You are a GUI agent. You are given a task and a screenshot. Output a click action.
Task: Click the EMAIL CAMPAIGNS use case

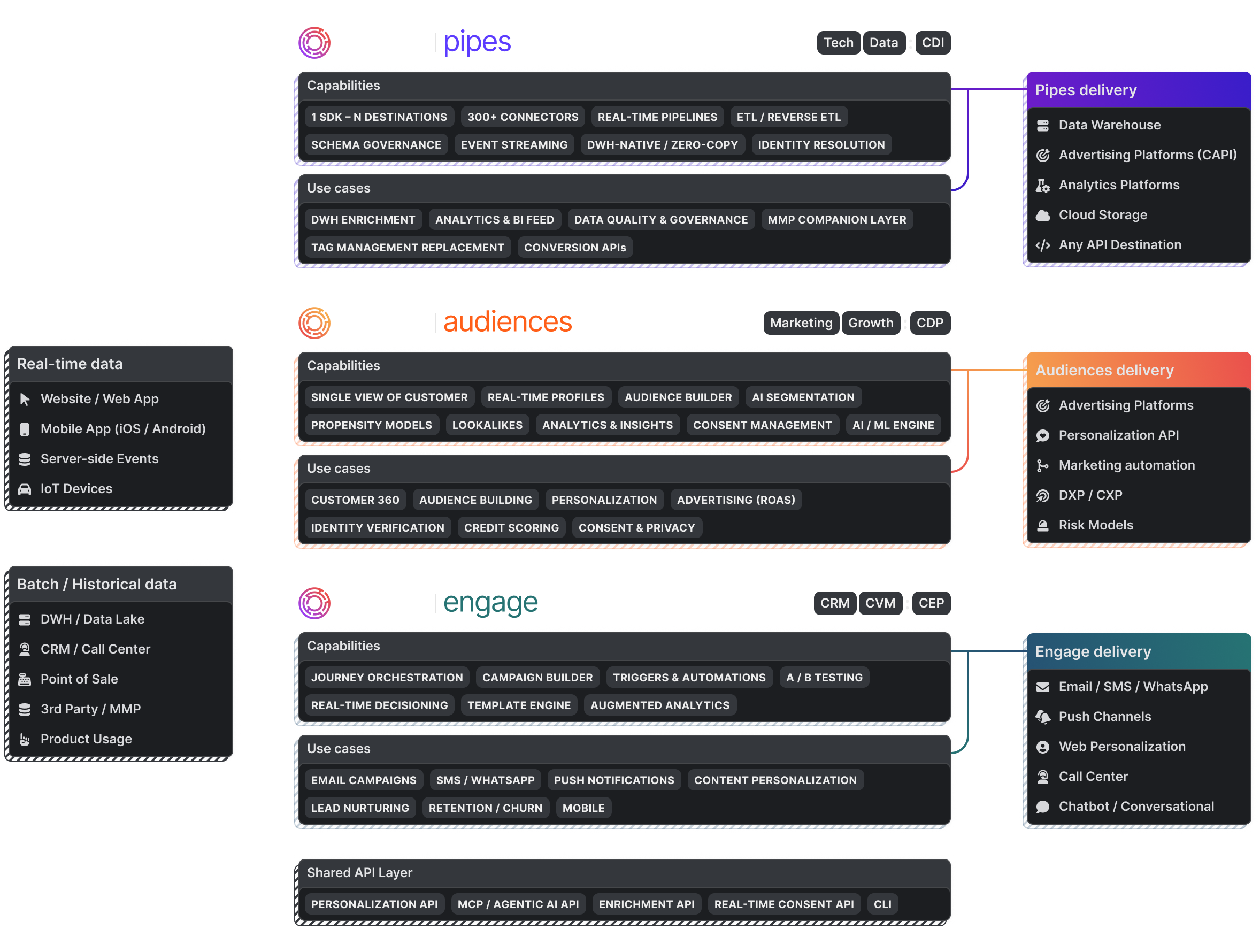click(364, 779)
